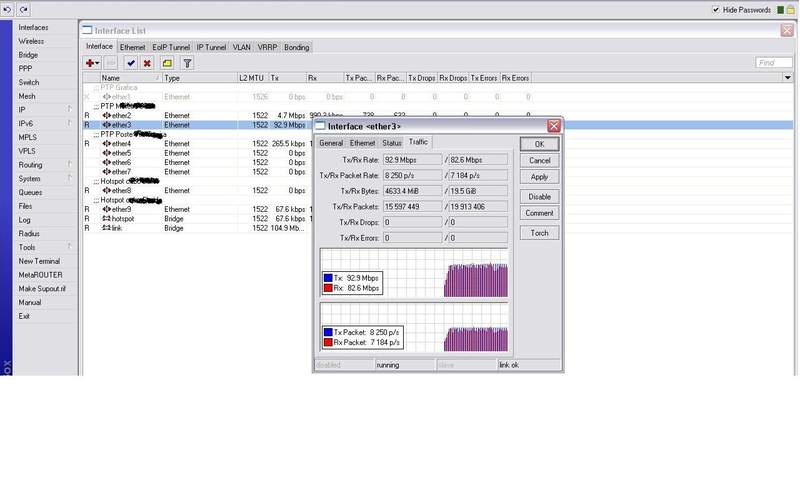Expand the Tools submenu
This screenshot has width=800, height=500.
[43, 247]
